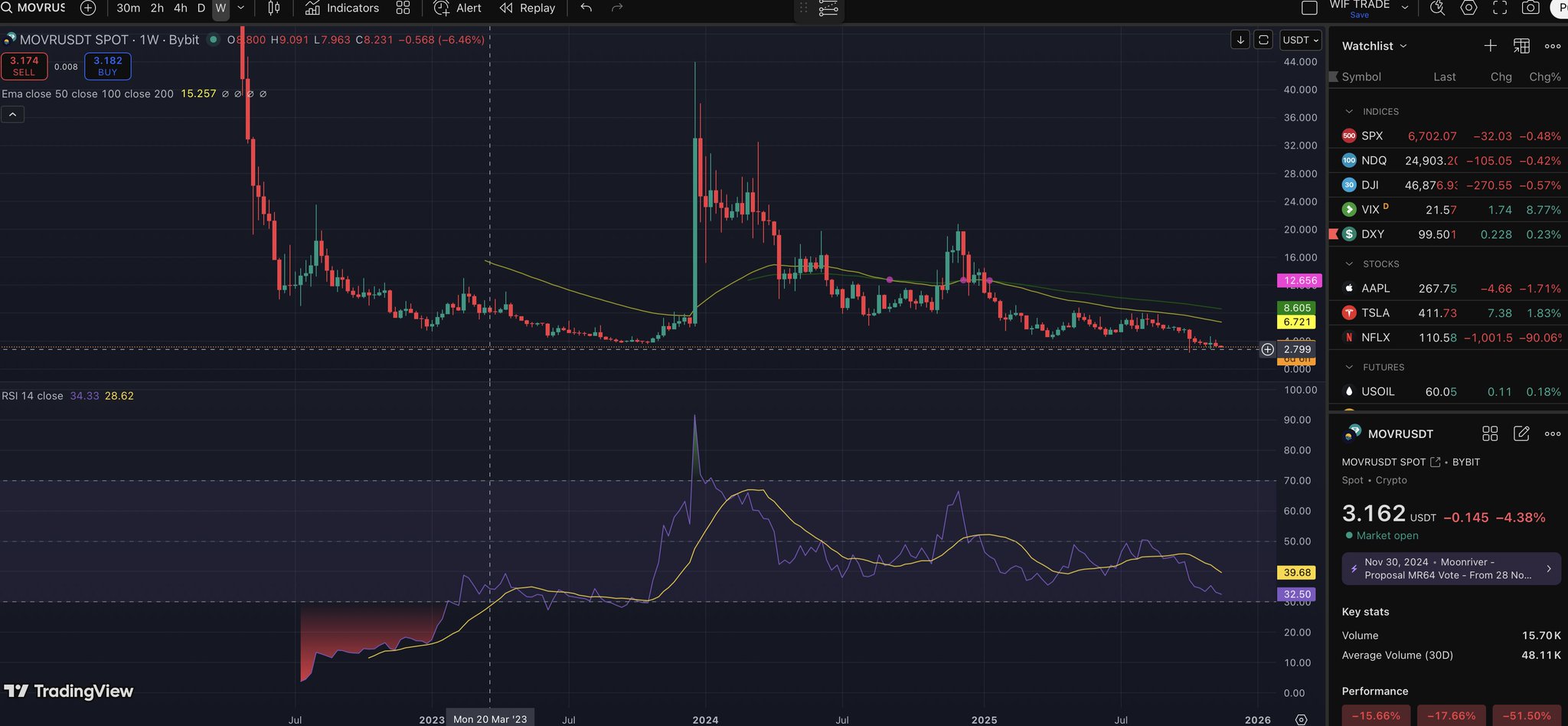
Task: Take a chart snapshot with camera icon
Action: pyautogui.click(x=1530, y=8)
